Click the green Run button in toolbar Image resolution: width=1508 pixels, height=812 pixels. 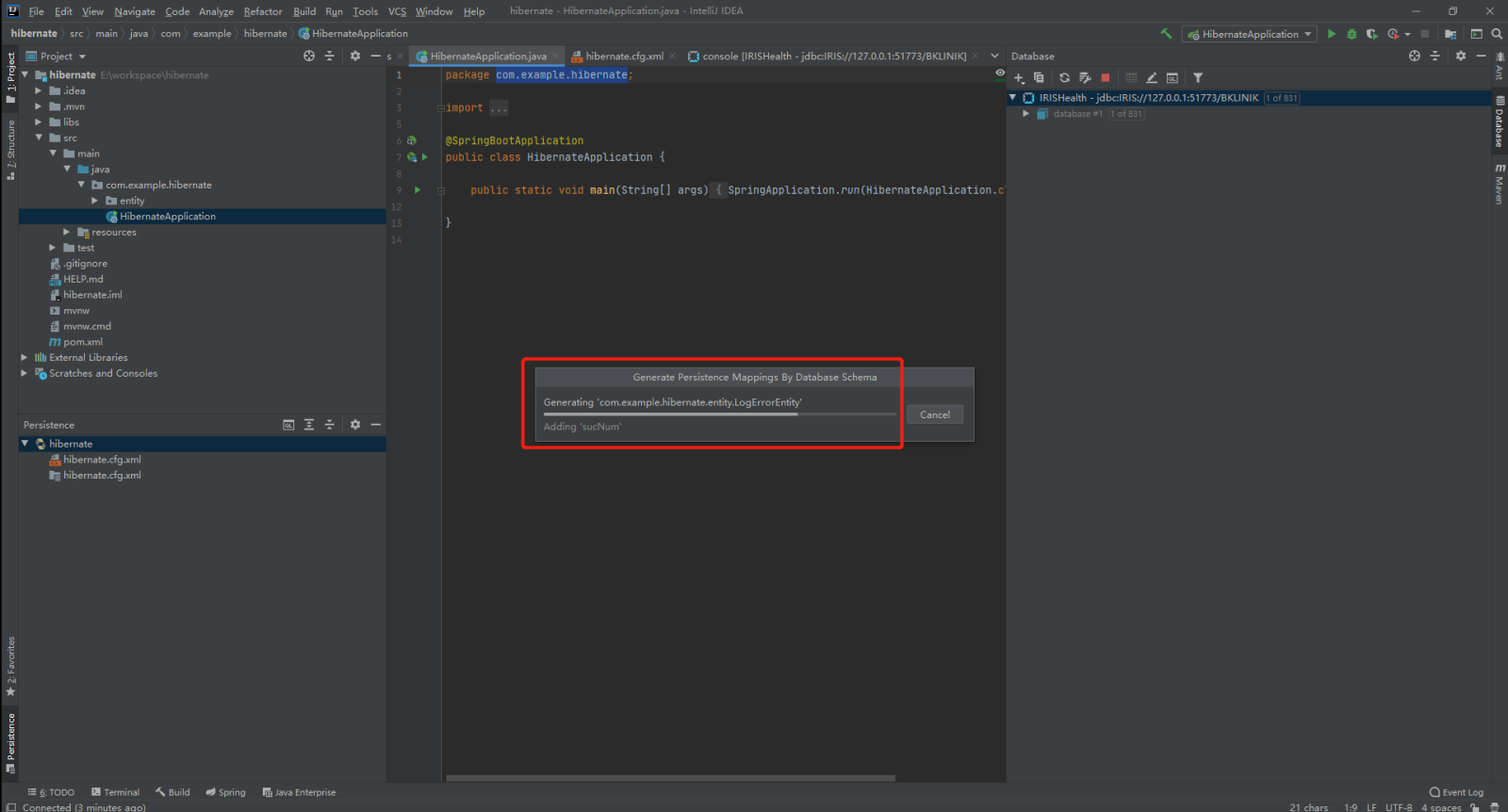click(x=1331, y=34)
